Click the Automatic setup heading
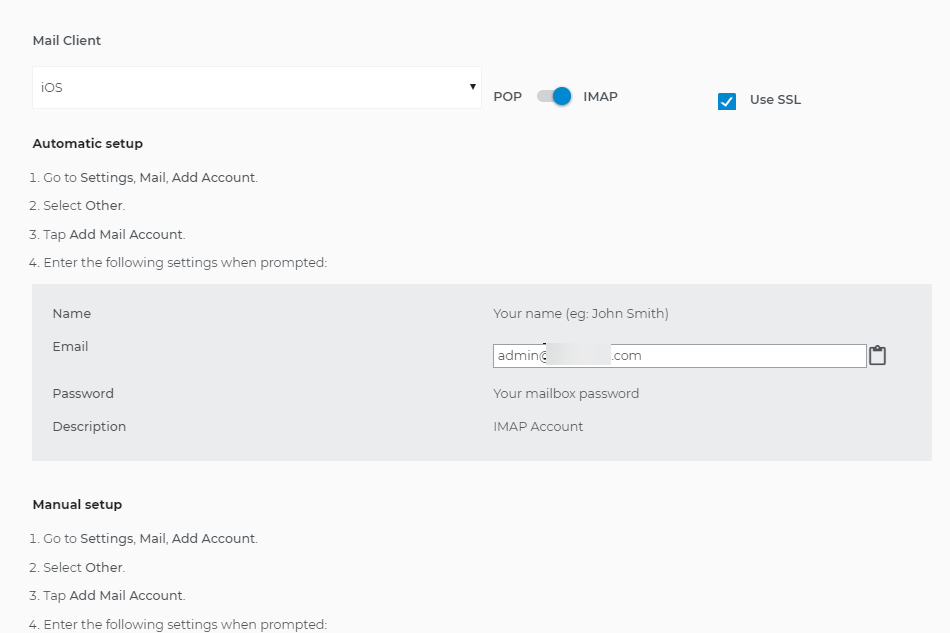Viewport: 950px width, 633px height. (x=87, y=143)
